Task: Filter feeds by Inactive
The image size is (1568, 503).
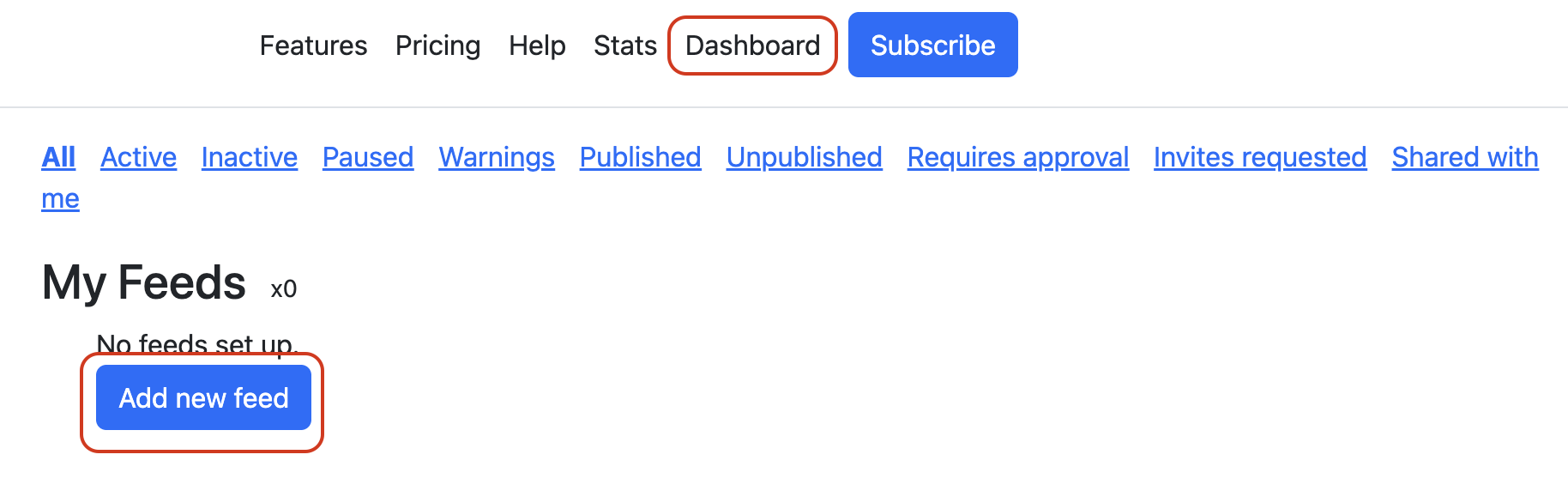Action: (x=250, y=157)
